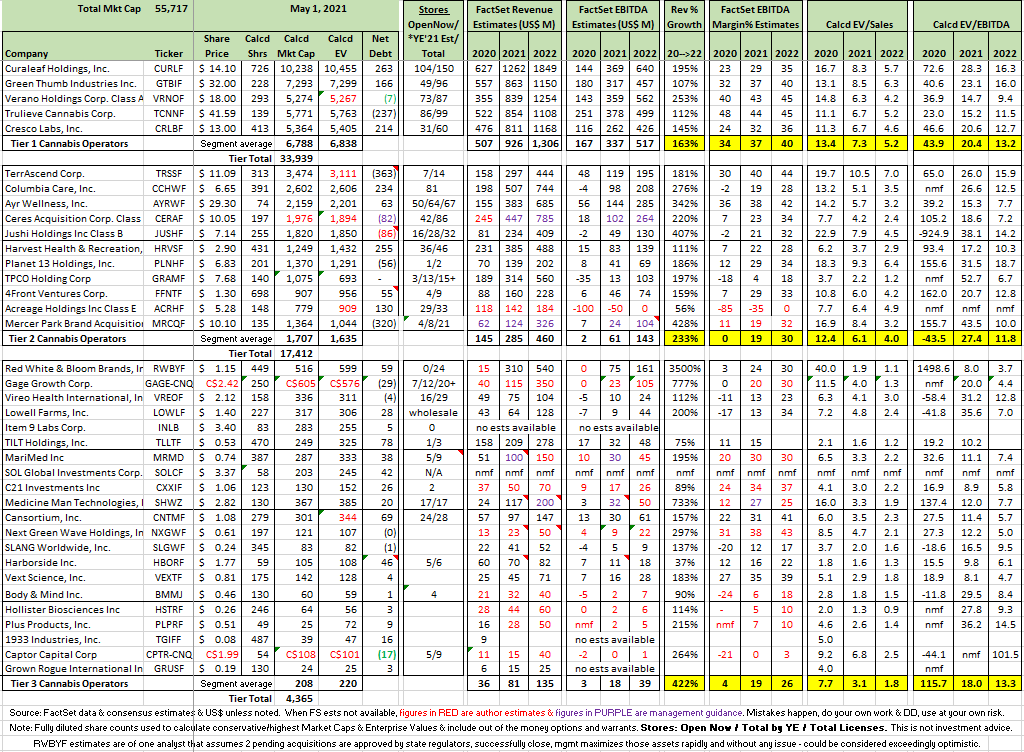The width and height of the screenshot is (1024, 752).
Task: Select the Jushi EV/EBITDA value -924.9
Action: (x=933, y=234)
